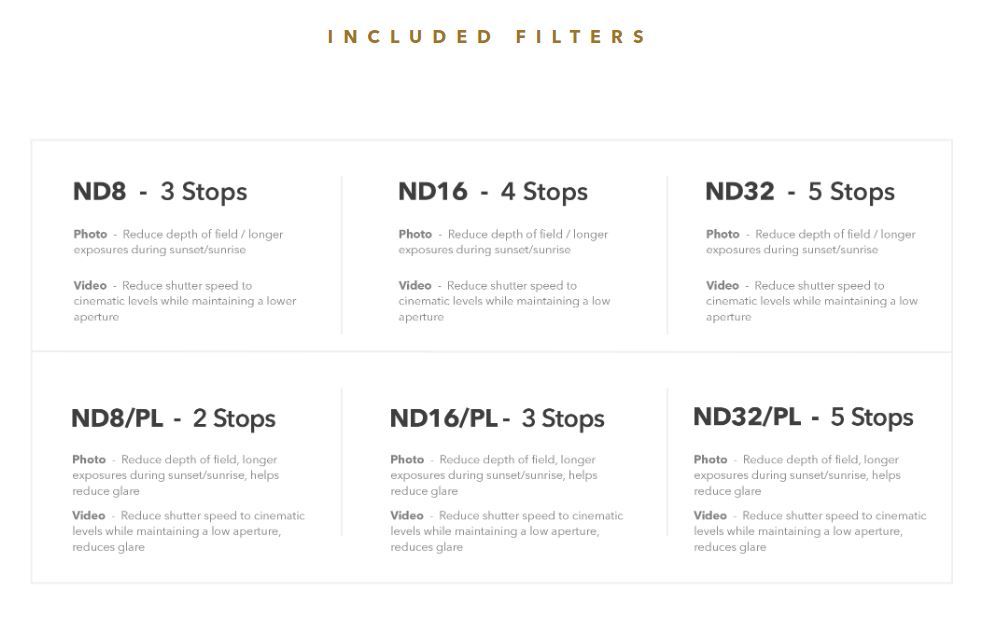Click the Video label under ND32/PL
This screenshot has height=629, width=1004.
[710, 516]
